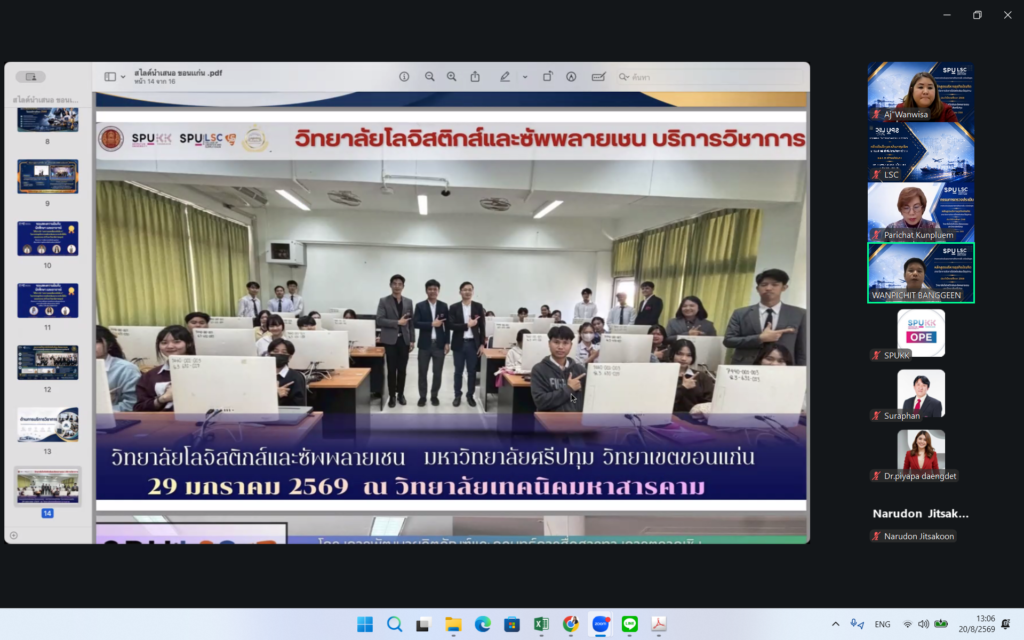Click the shared screen pill icon at top-left
This screenshot has width=1024, height=640.
pyautogui.click(x=31, y=76)
